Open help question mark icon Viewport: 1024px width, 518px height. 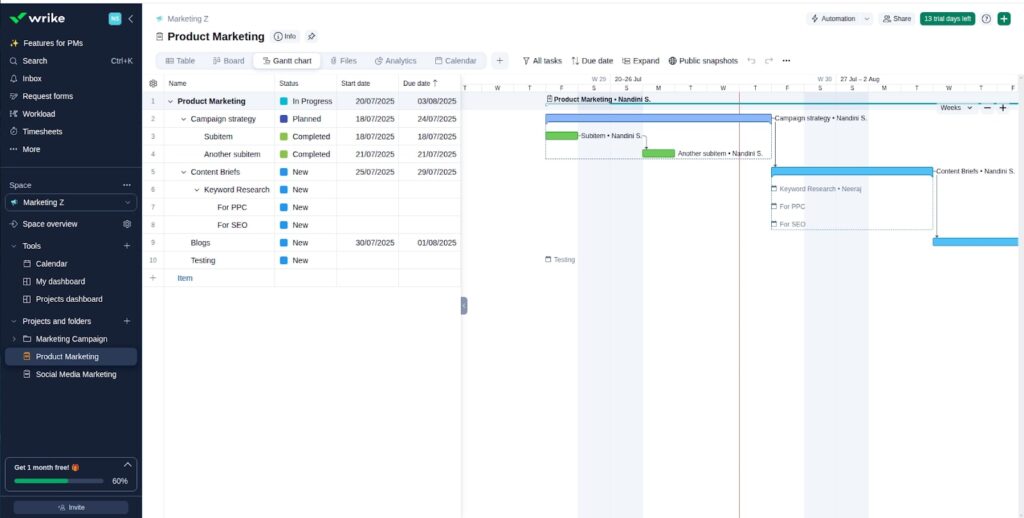986,19
